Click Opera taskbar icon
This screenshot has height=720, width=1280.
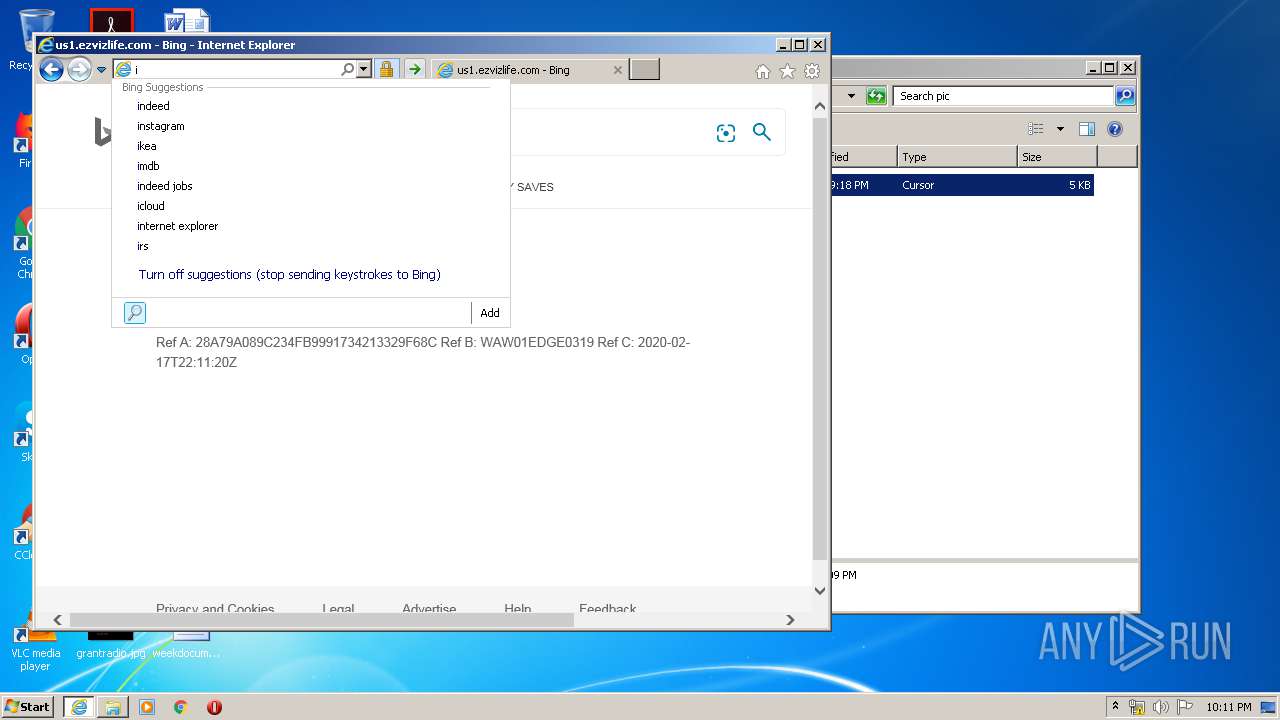[x=214, y=707]
